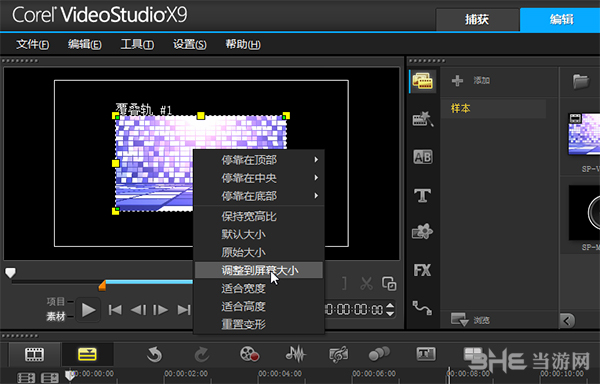Image resolution: width=600 pixels, height=384 pixels.
Task: Click the 00:00:02:00 ruler mark
Action: [186, 374]
